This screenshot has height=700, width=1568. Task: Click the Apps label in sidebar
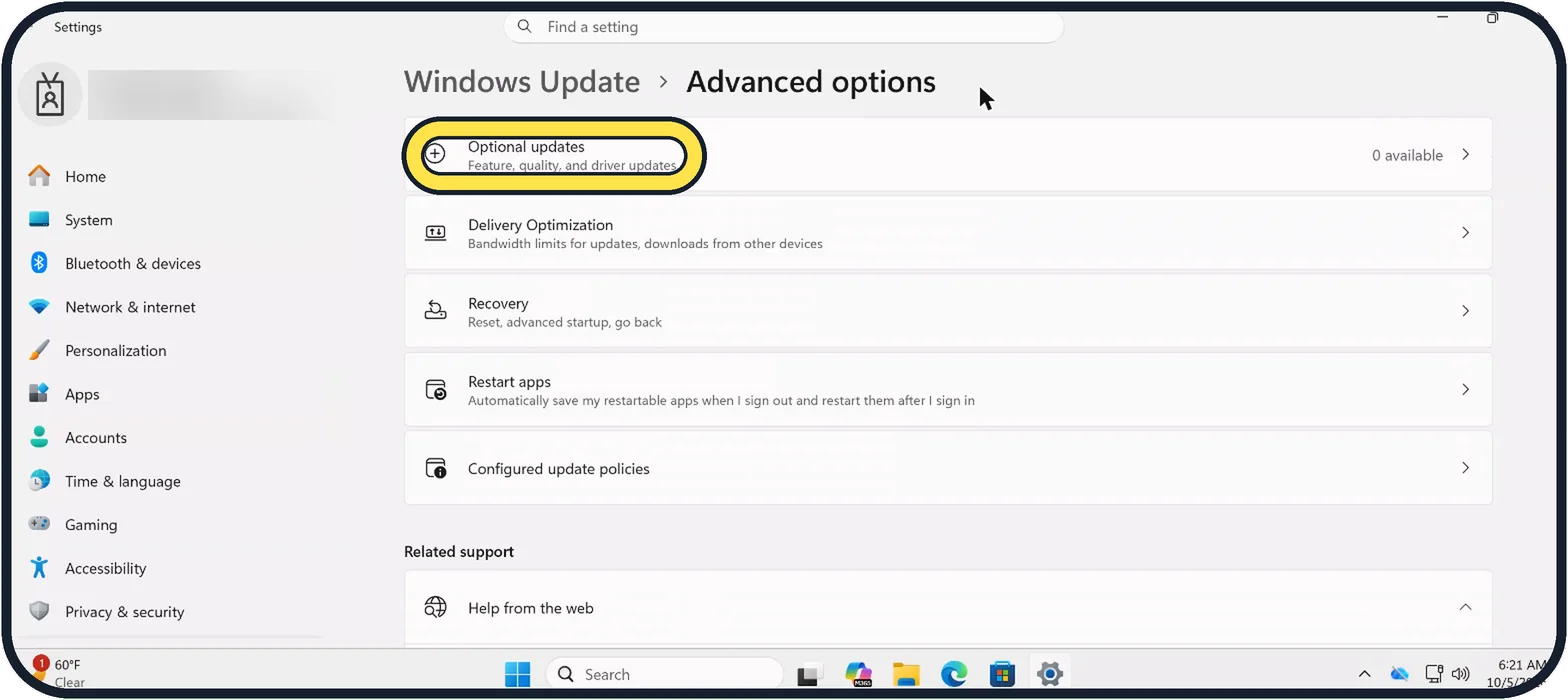pos(82,395)
